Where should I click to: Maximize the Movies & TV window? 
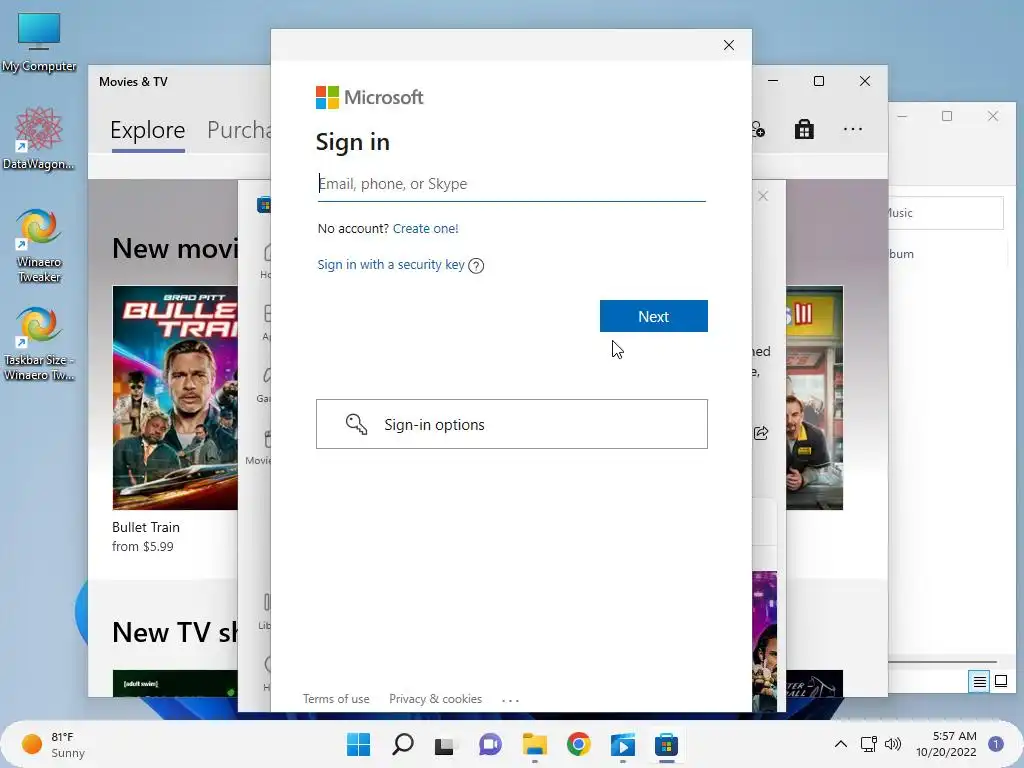click(819, 81)
